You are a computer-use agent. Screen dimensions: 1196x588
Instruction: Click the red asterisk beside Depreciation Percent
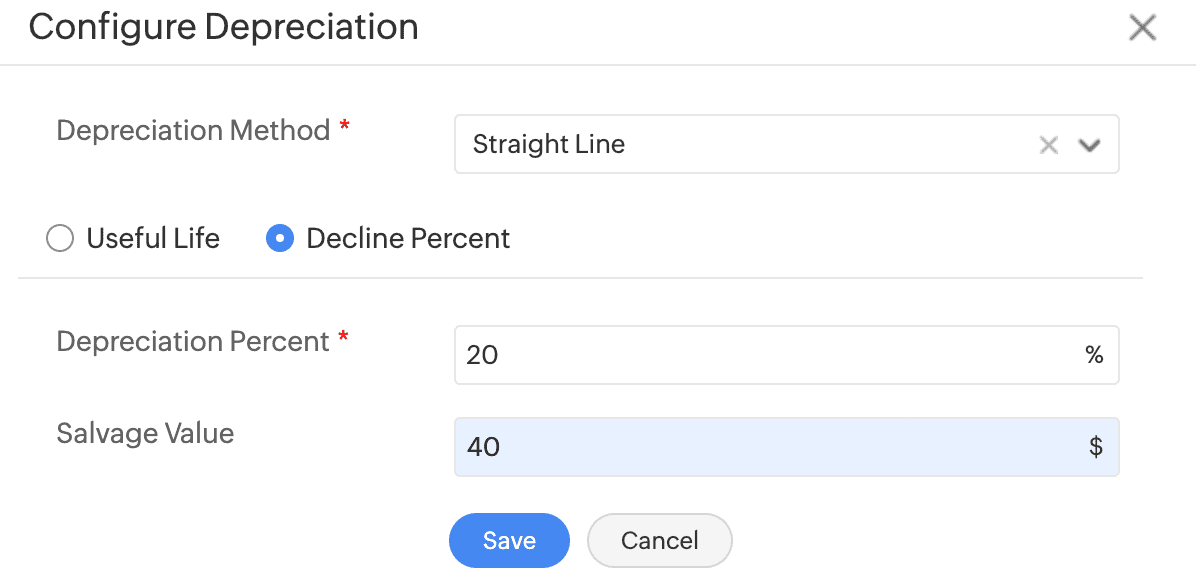click(344, 338)
